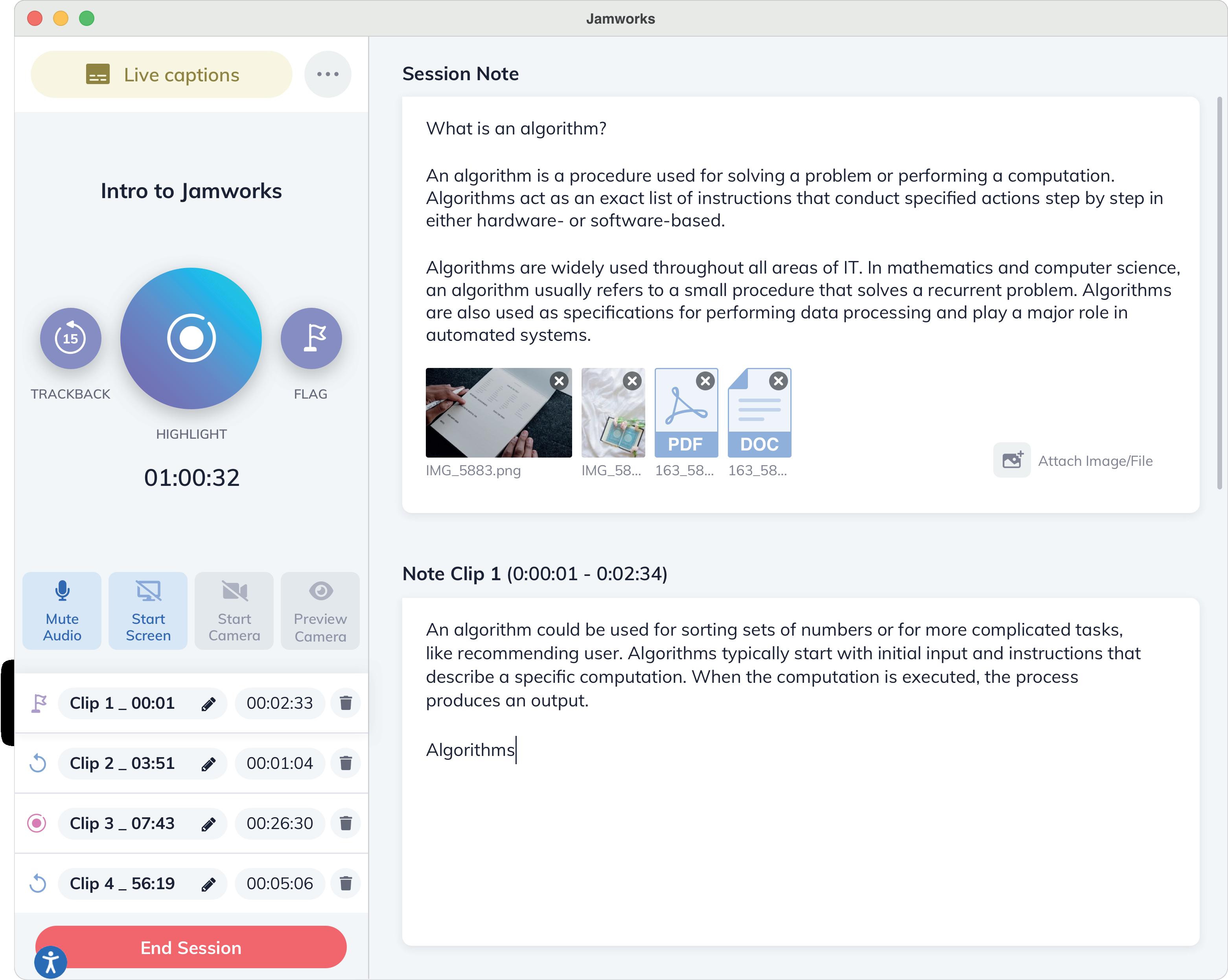Remove the PDF attachment
This screenshot has height=980, width=1228.
pyautogui.click(x=705, y=381)
